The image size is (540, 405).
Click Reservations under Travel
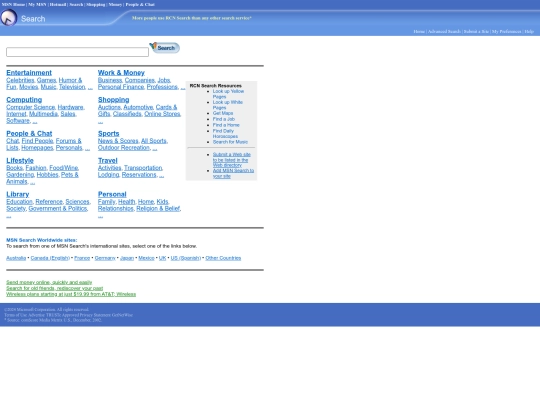139,175
